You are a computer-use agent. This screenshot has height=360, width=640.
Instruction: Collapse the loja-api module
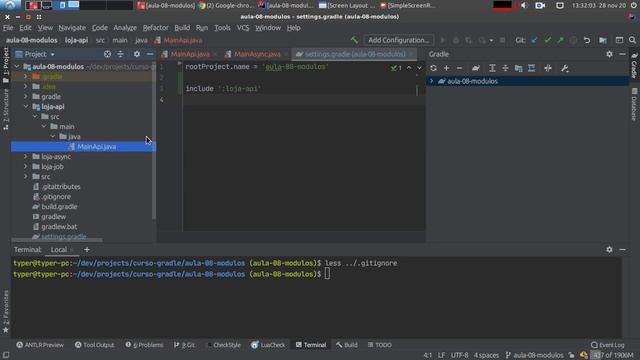[26, 107]
